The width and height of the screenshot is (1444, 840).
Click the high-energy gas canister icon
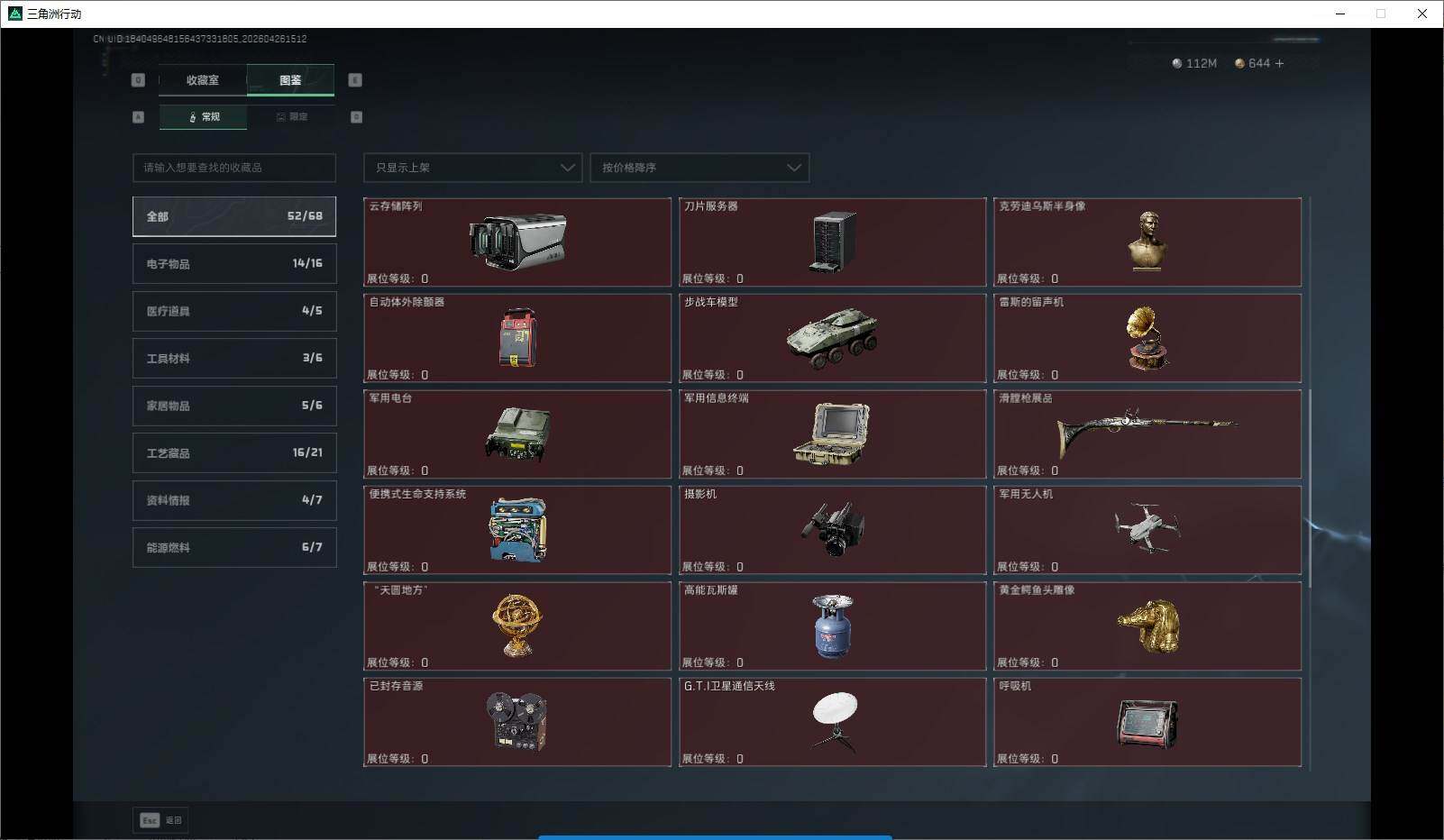pyautogui.click(x=832, y=625)
